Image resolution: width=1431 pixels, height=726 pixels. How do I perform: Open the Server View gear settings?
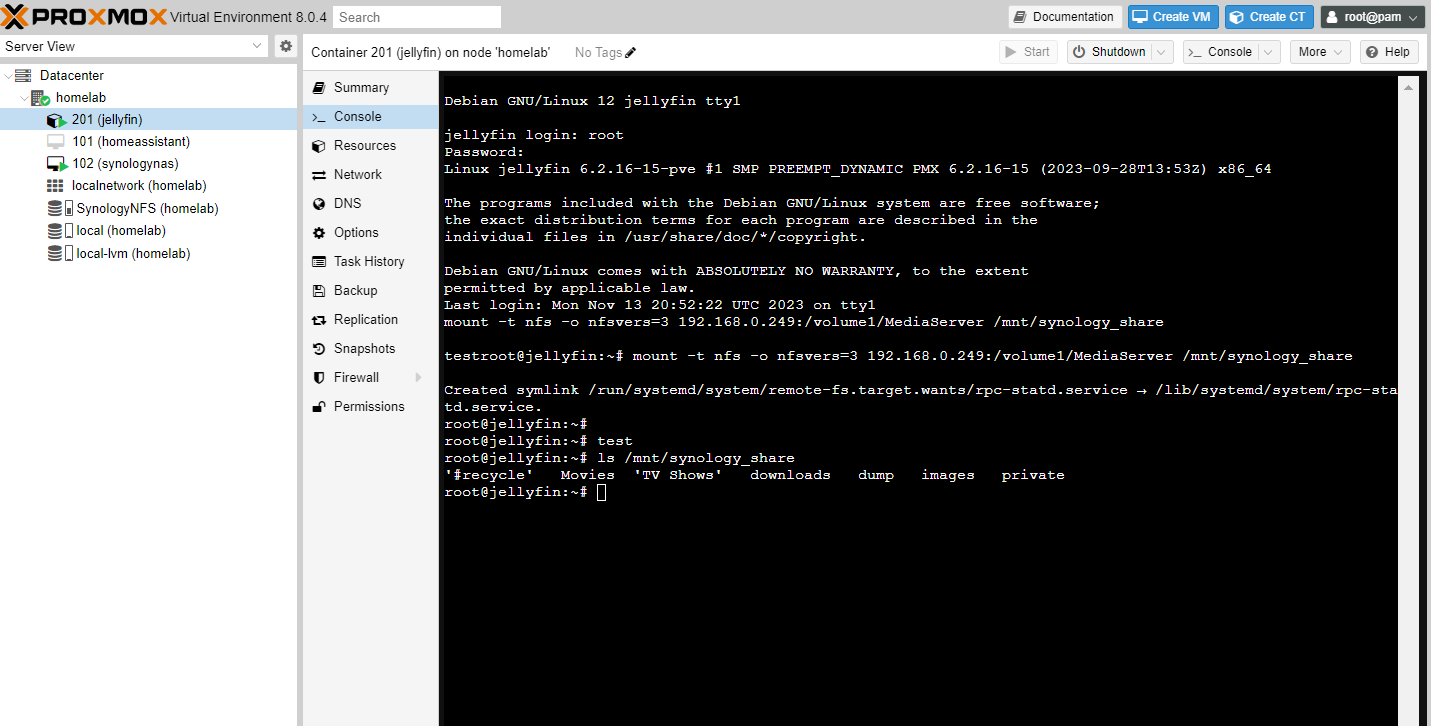click(x=286, y=46)
